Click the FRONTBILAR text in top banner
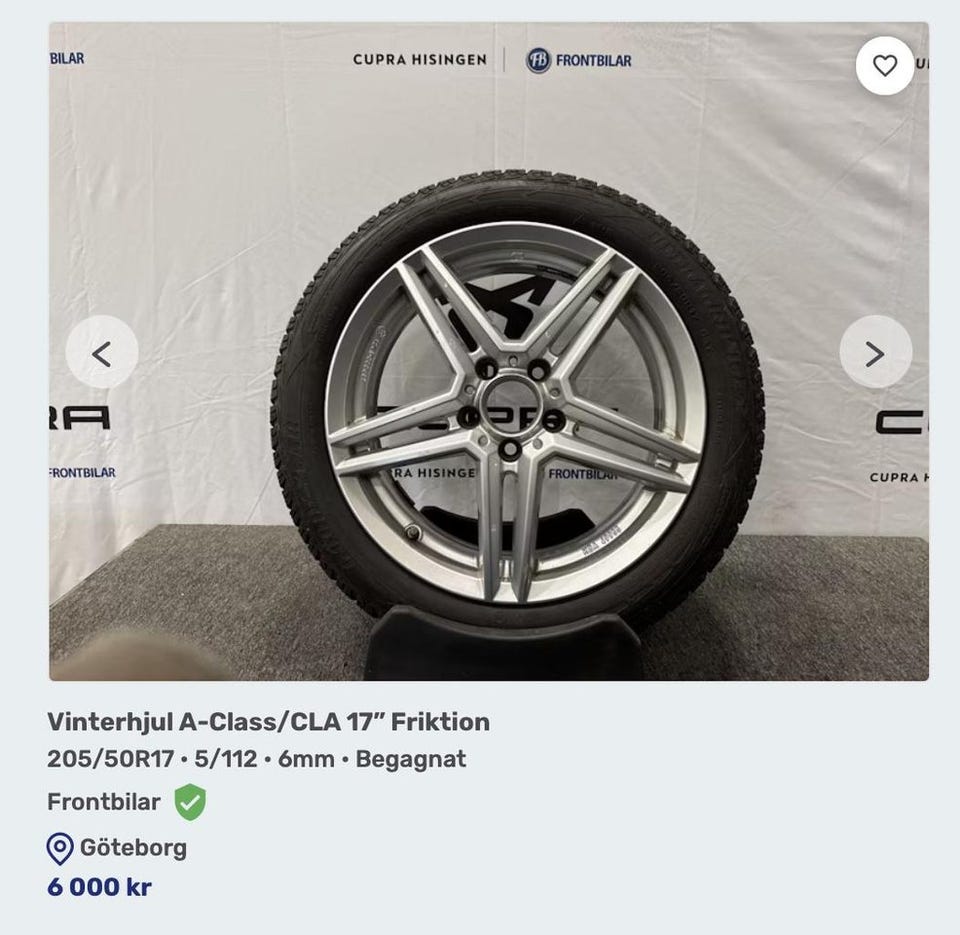The height and width of the screenshot is (935, 960). click(593, 60)
